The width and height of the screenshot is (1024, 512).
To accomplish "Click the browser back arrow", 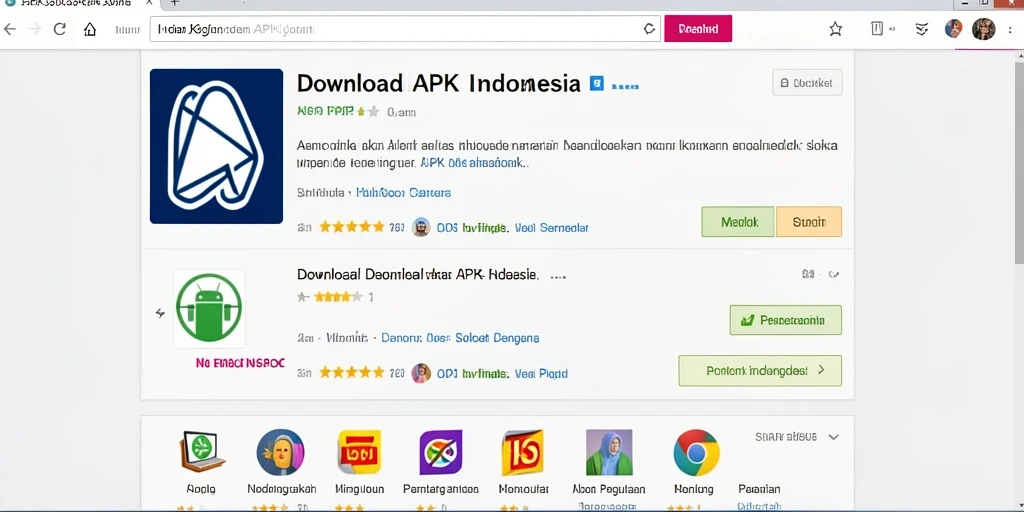I will [10, 29].
